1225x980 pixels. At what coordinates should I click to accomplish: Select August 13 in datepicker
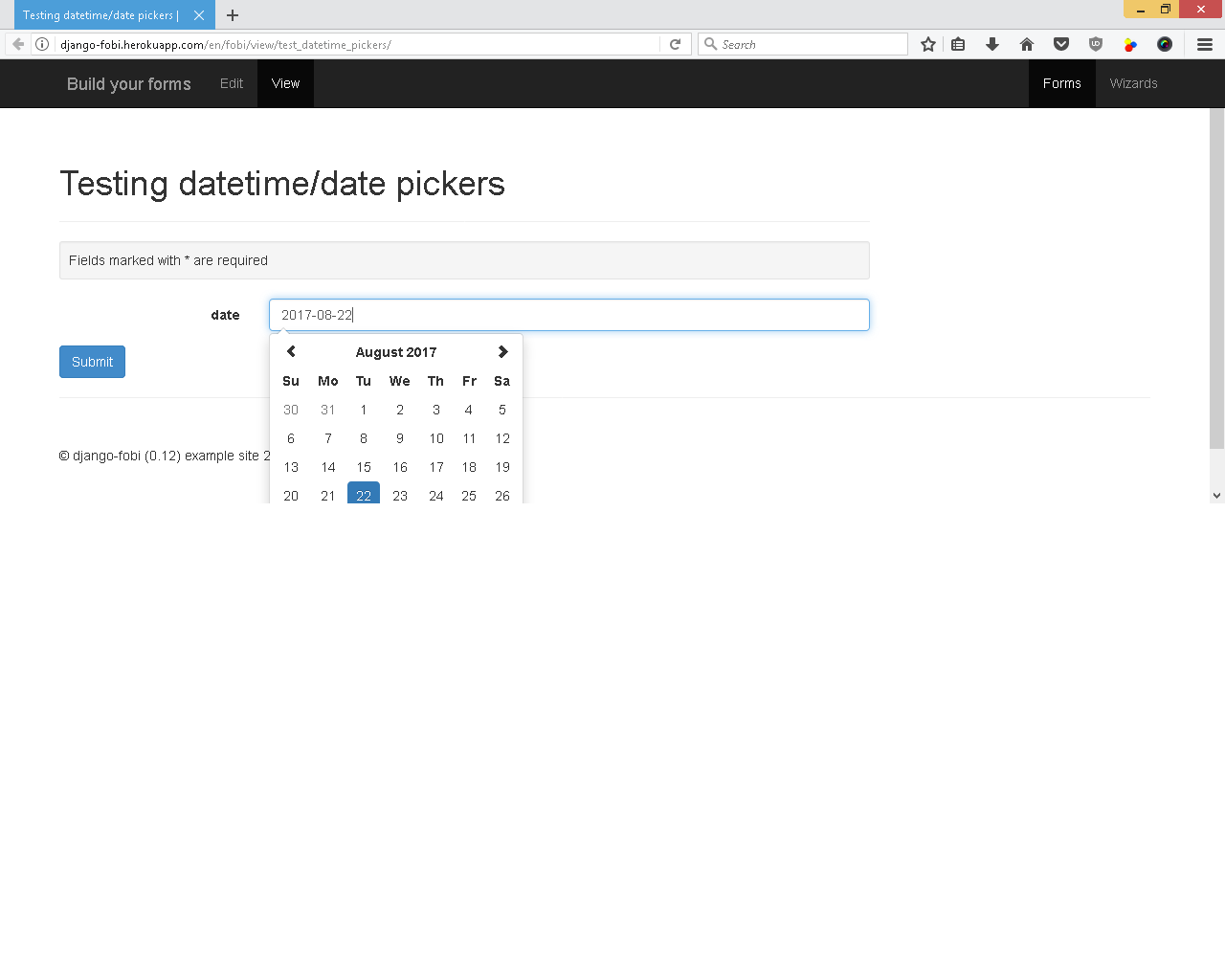pyautogui.click(x=291, y=467)
